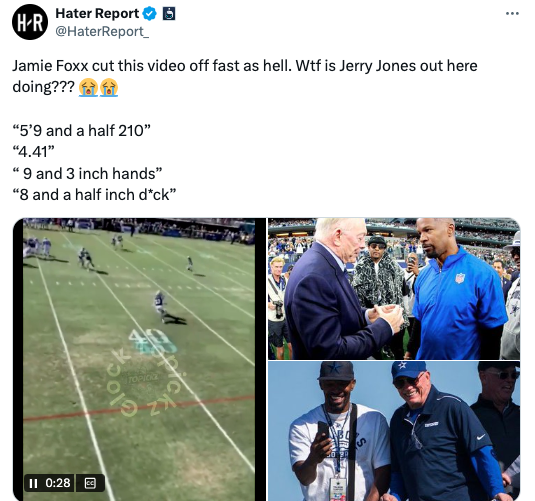Click the Hater Report profile avatar
Screen dimensions: 535x501
[x=30, y=22]
